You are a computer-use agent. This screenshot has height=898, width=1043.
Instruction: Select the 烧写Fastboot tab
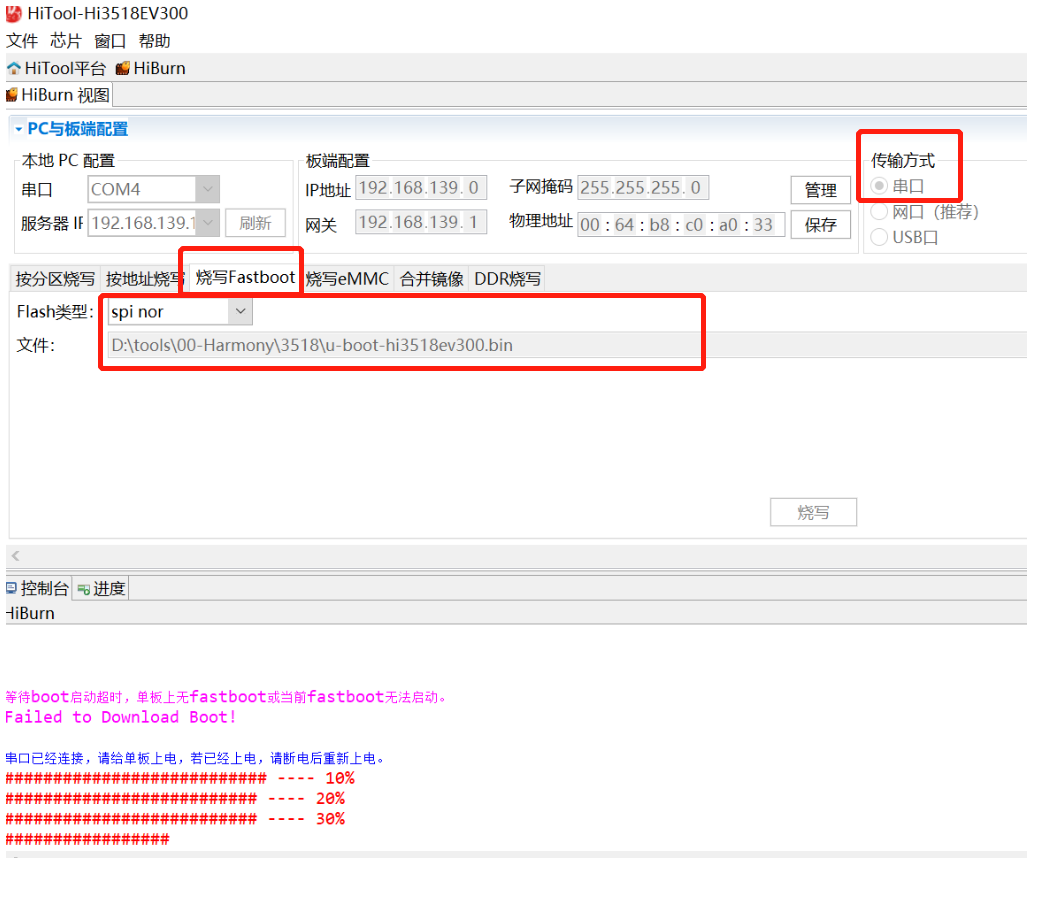(245, 277)
